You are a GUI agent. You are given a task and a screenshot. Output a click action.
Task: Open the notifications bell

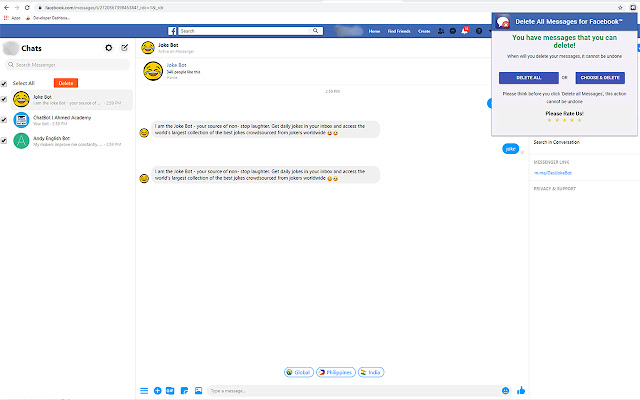click(464, 31)
